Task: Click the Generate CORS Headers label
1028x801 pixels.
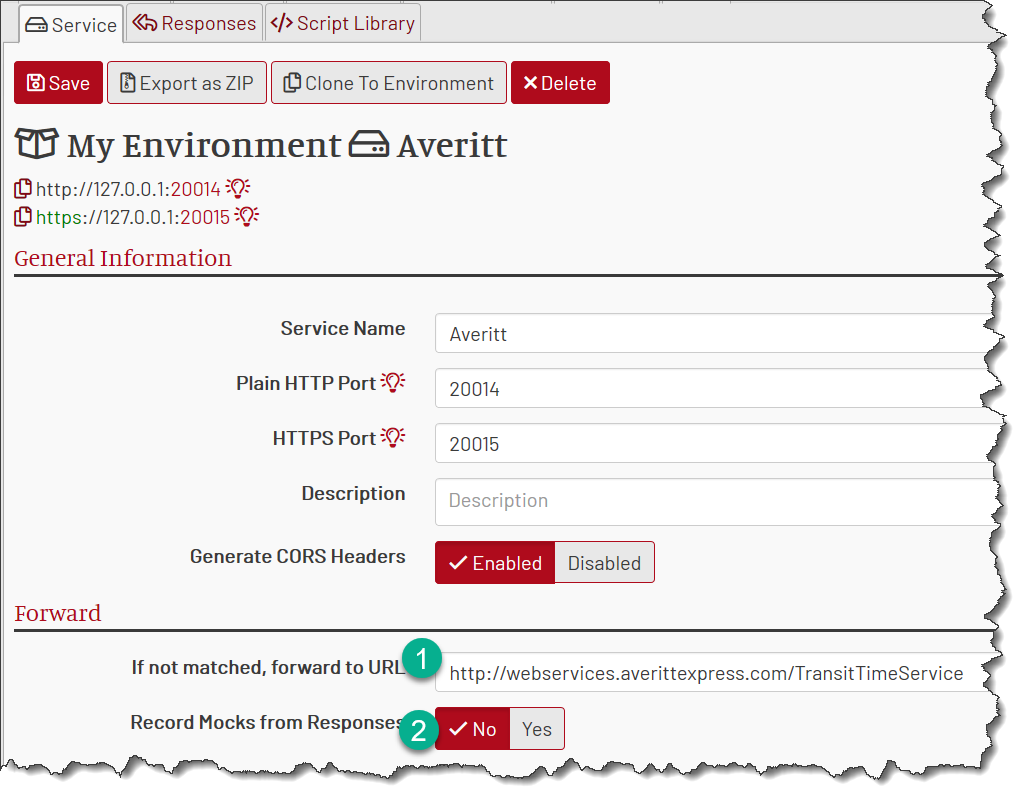Action: (x=298, y=556)
